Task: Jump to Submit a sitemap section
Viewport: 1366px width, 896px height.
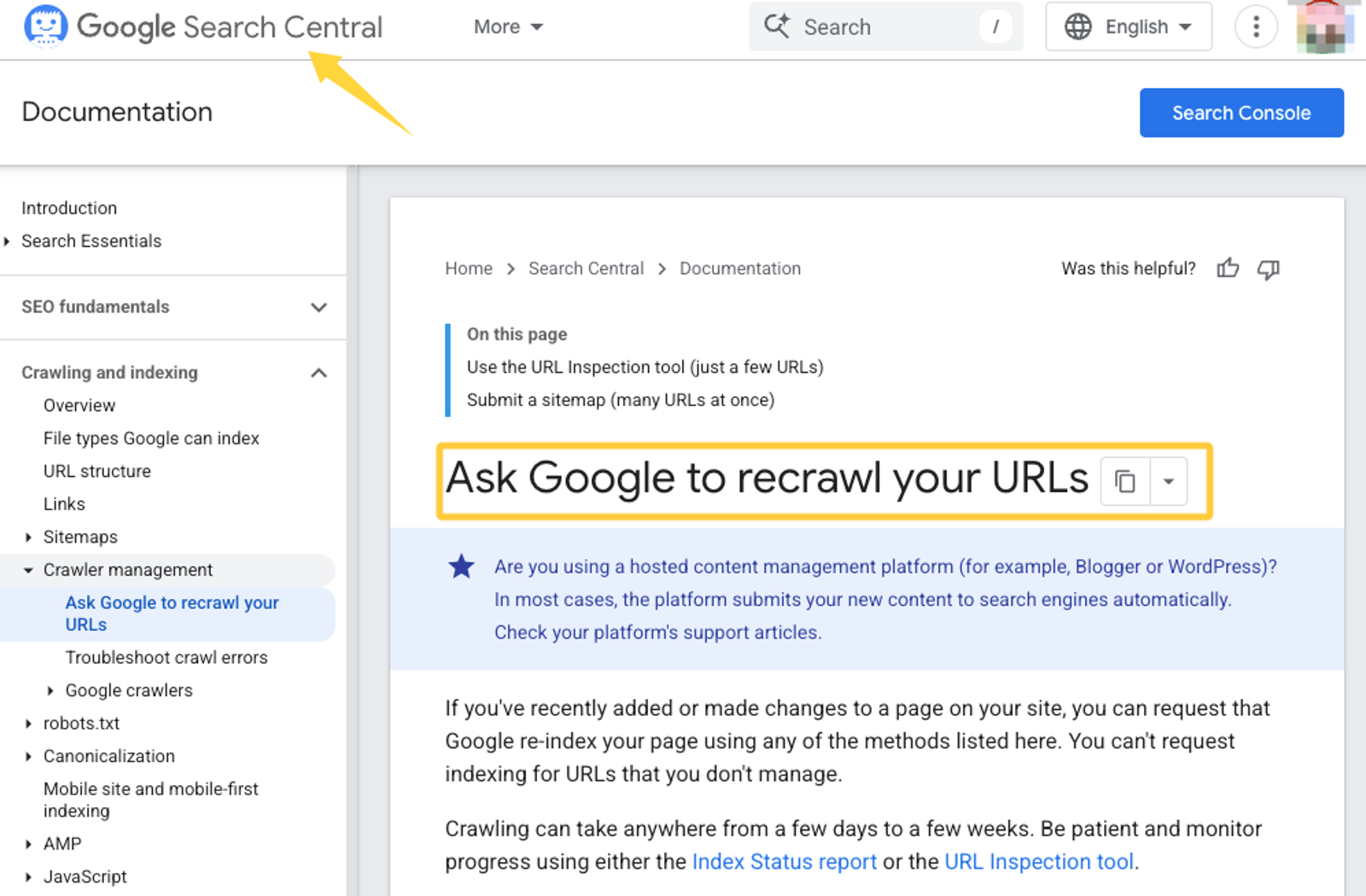Action: click(621, 400)
